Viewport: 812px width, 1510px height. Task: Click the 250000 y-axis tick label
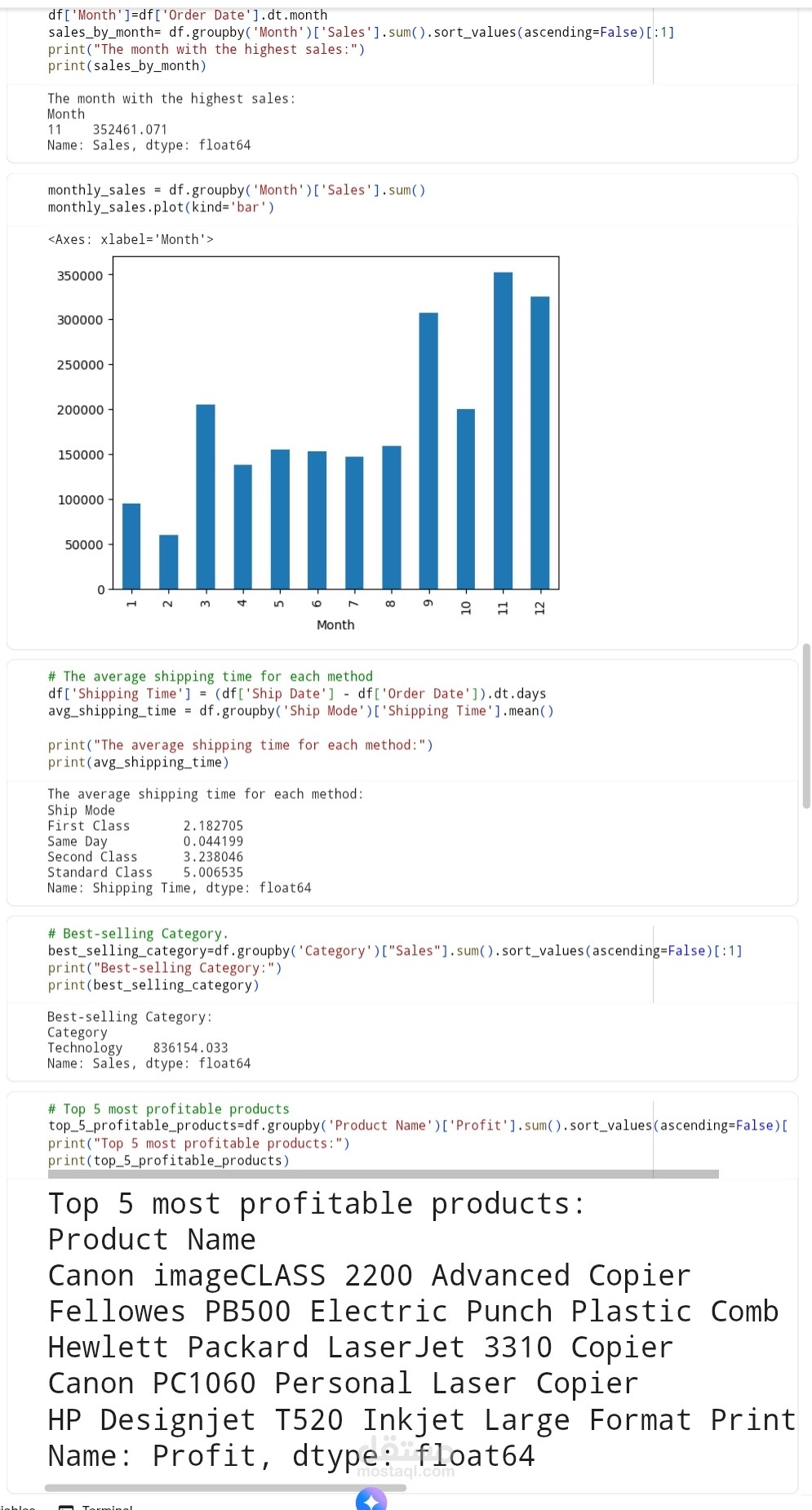click(x=80, y=365)
